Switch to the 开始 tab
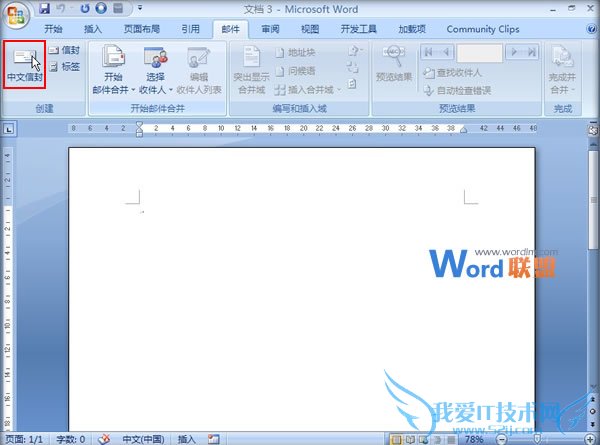600x445 pixels. point(53,29)
